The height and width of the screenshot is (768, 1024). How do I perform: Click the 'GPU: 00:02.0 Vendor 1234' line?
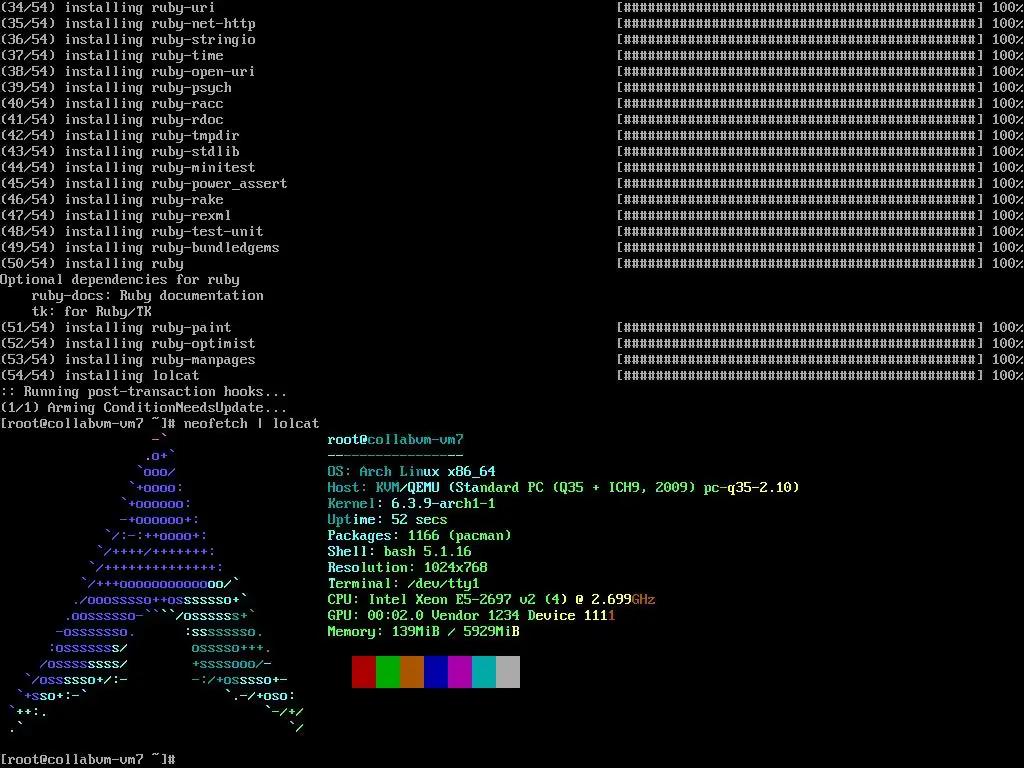point(471,615)
